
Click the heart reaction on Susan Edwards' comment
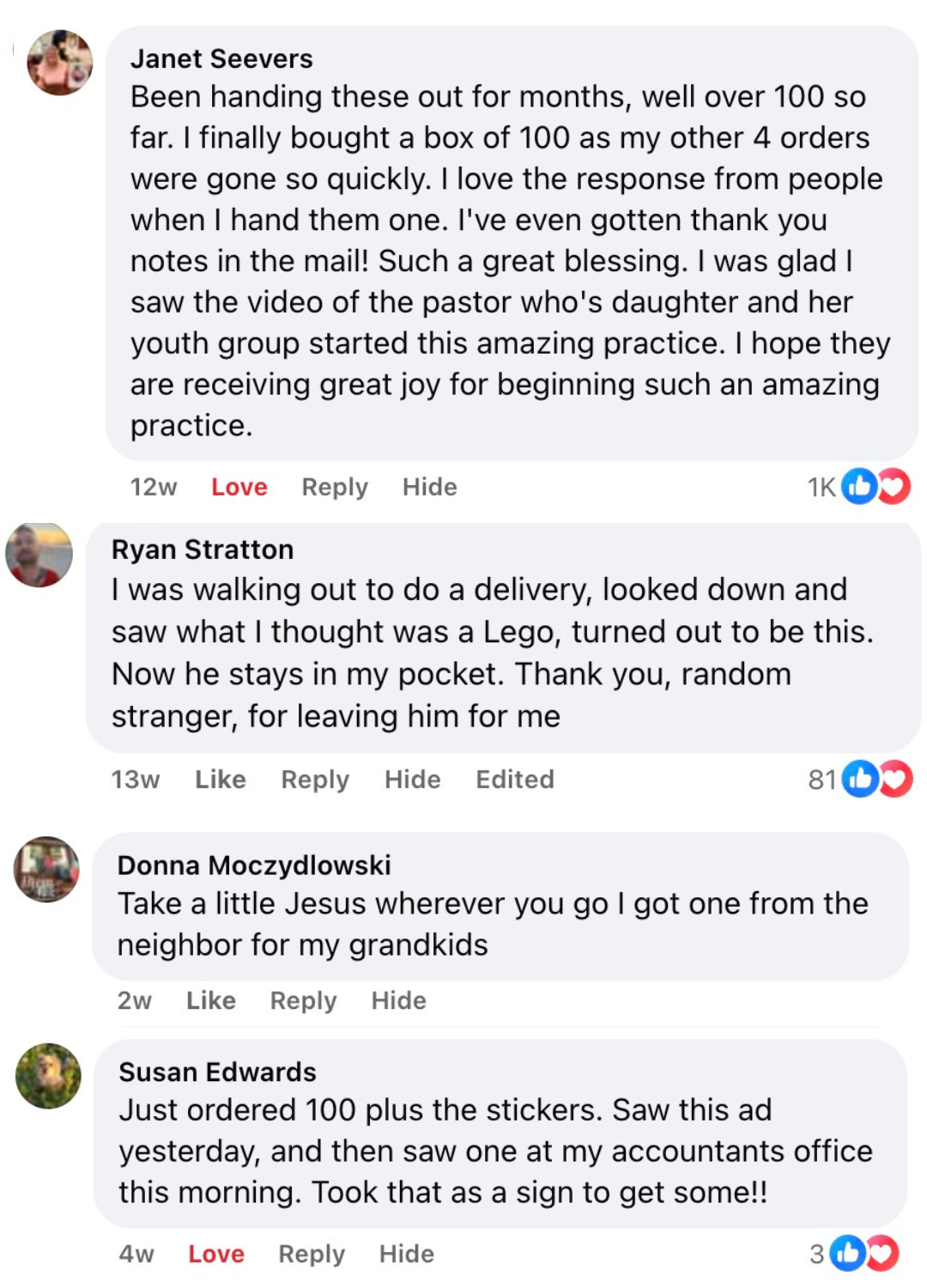pyautogui.click(x=884, y=1254)
